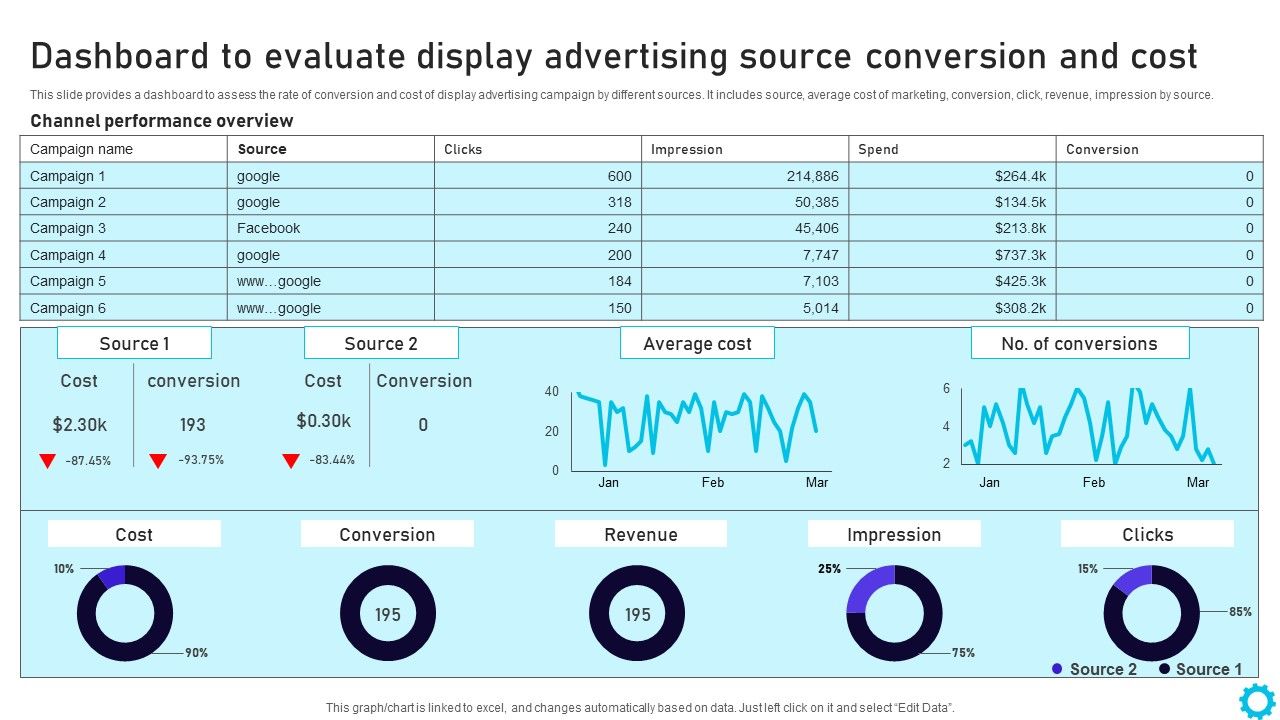Viewport: 1280px width, 720px height.
Task: Click the blue settings gear icon
Action: [1257, 701]
